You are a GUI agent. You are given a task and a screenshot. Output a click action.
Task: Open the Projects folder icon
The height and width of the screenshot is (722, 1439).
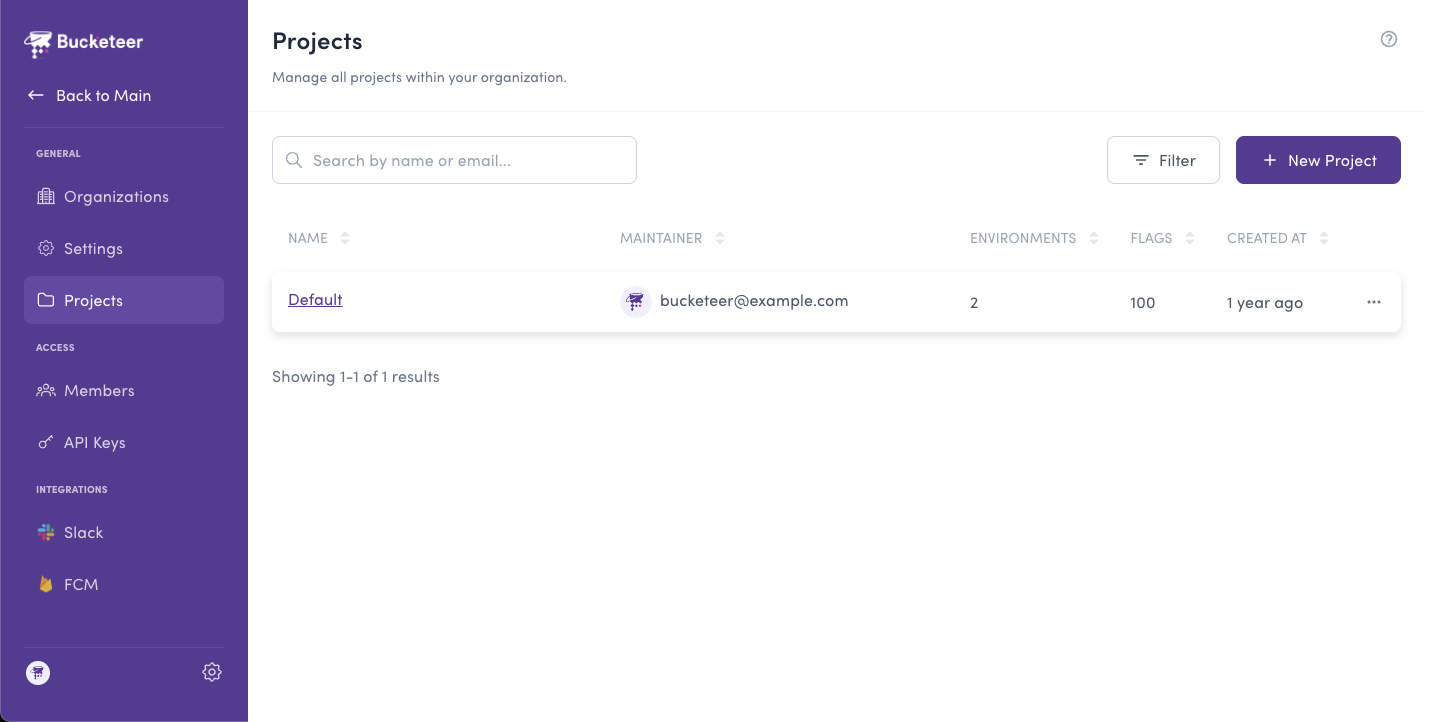46,300
